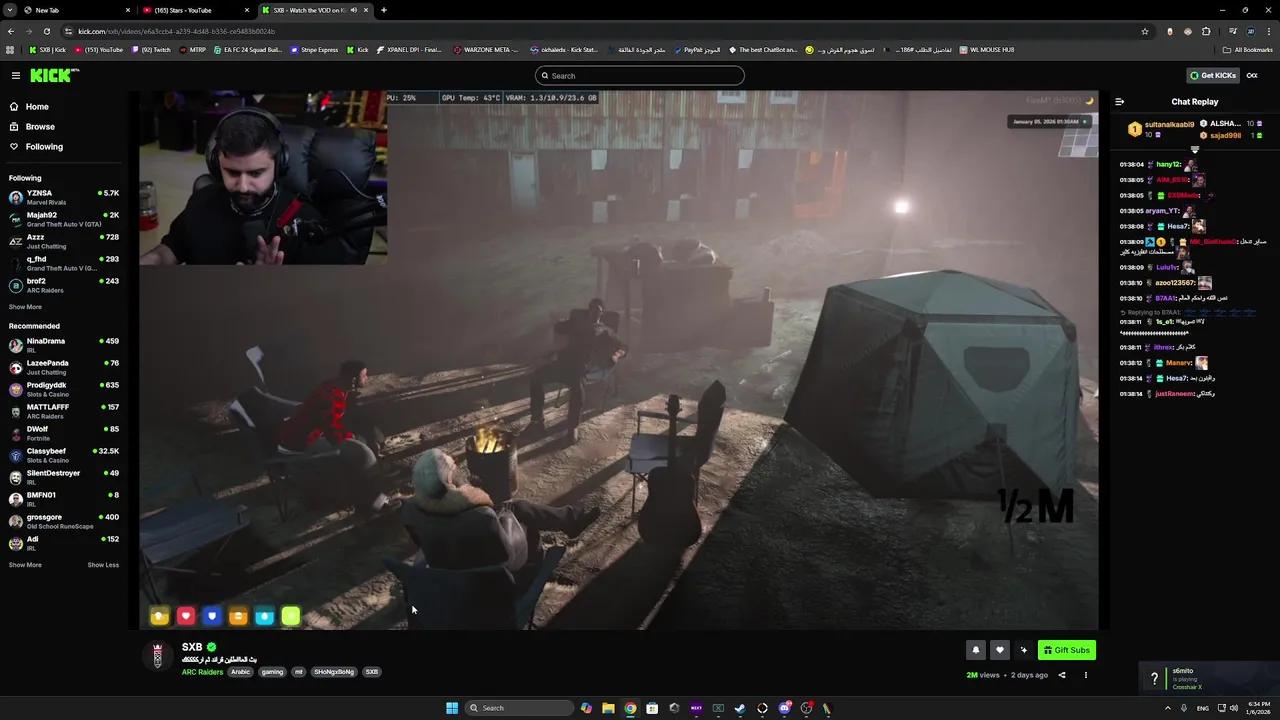Image resolution: width=1280 pixels, height=720 pixels.
Task: Open the Chromium browser in the taskbar
Action: [x=630, y=708]
